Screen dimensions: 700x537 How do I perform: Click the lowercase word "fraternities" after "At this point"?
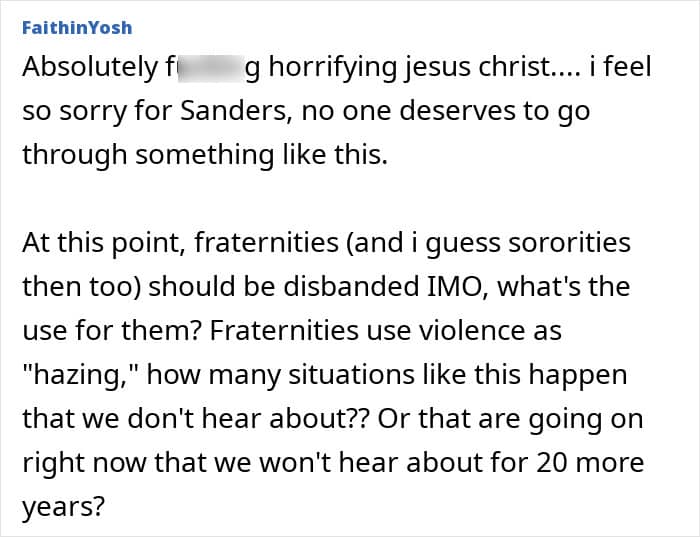coord(266,243)
